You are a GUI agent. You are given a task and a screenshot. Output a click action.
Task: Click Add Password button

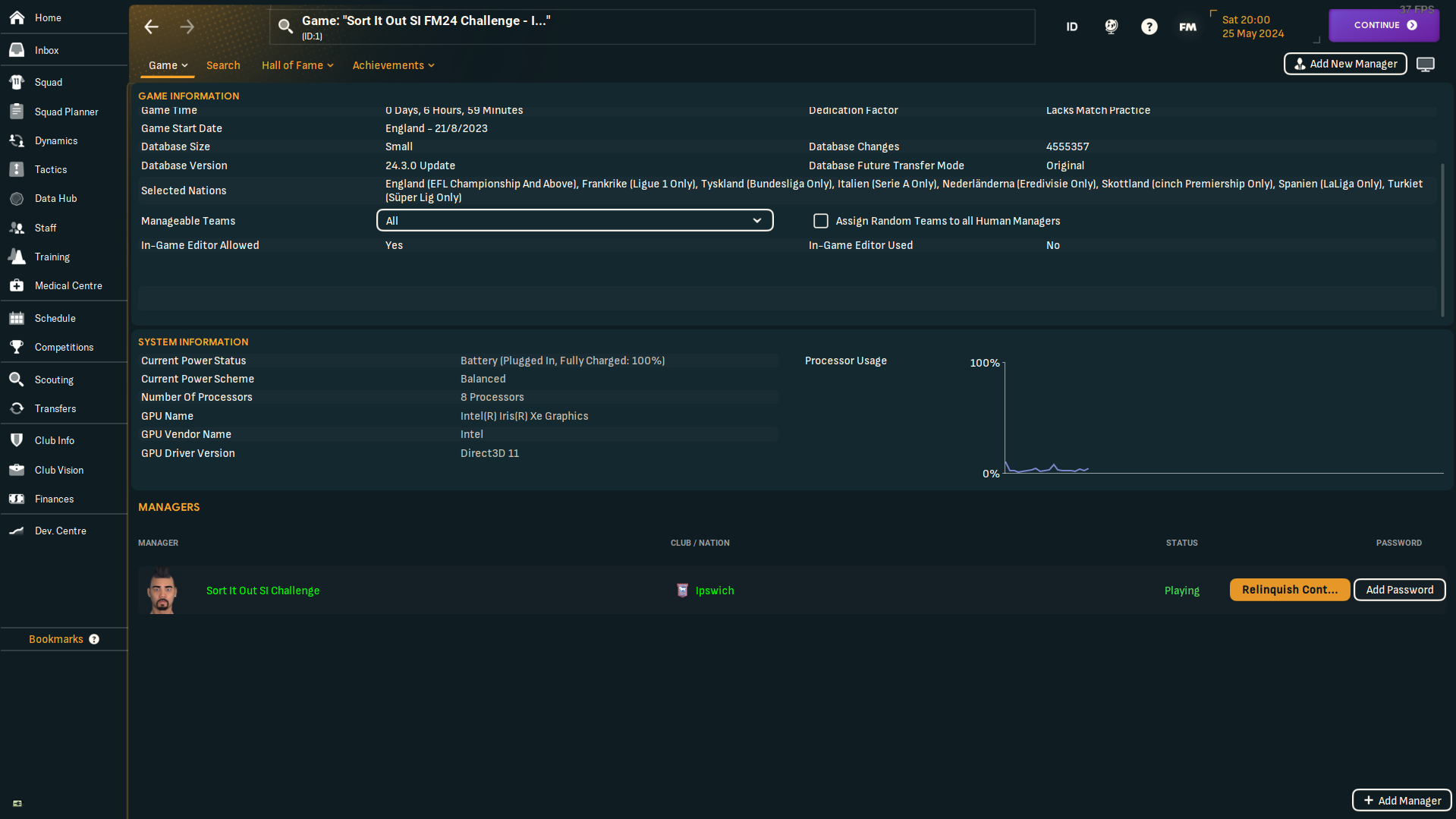click(1399, 590)
